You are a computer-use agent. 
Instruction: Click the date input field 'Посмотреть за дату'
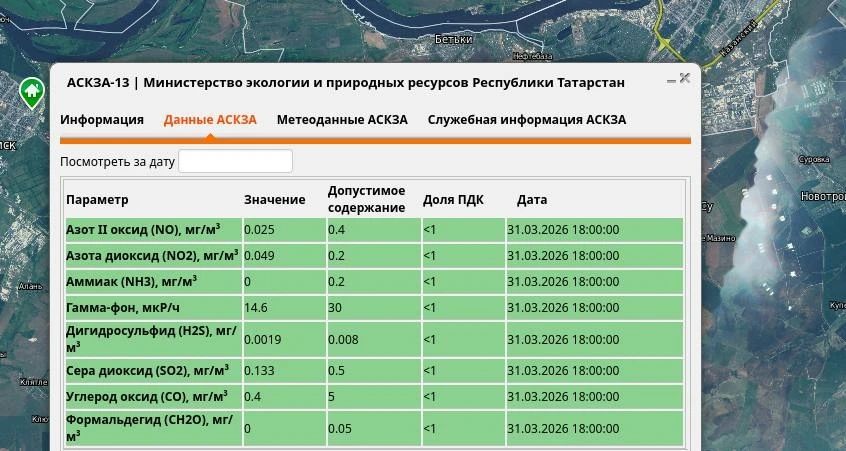(x=235, y=161)
